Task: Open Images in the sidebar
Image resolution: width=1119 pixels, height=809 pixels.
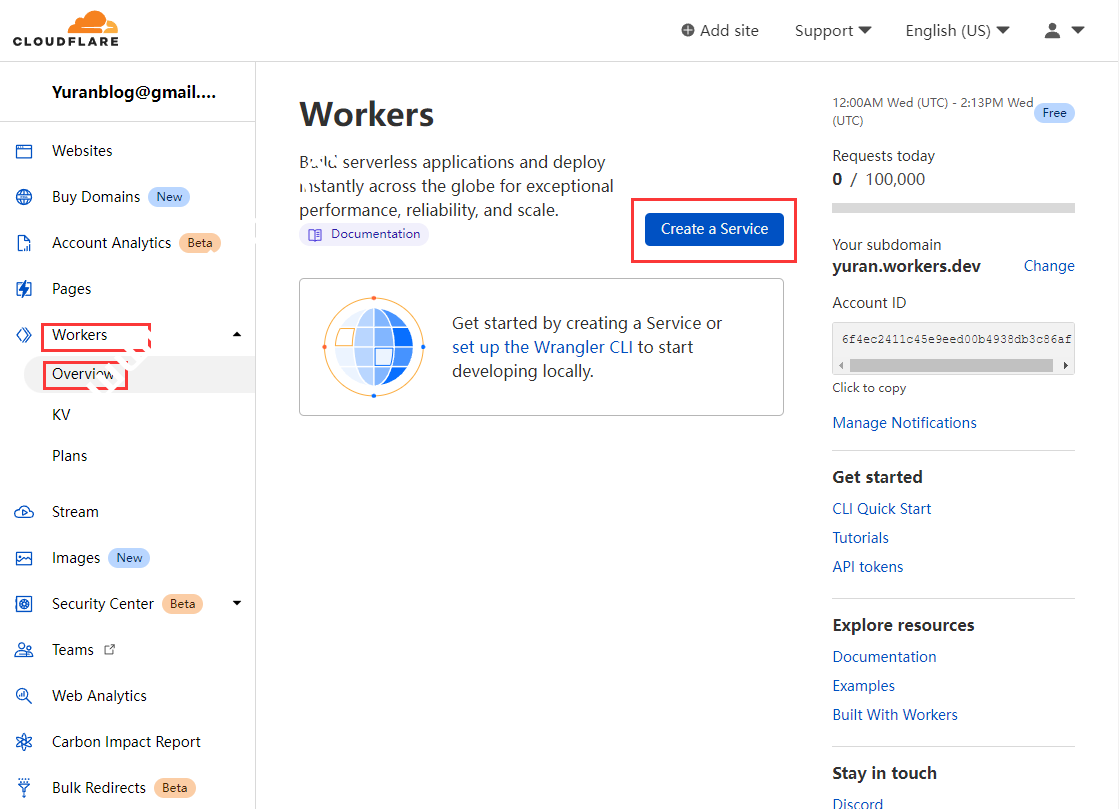Action: (x=76, y=558)
